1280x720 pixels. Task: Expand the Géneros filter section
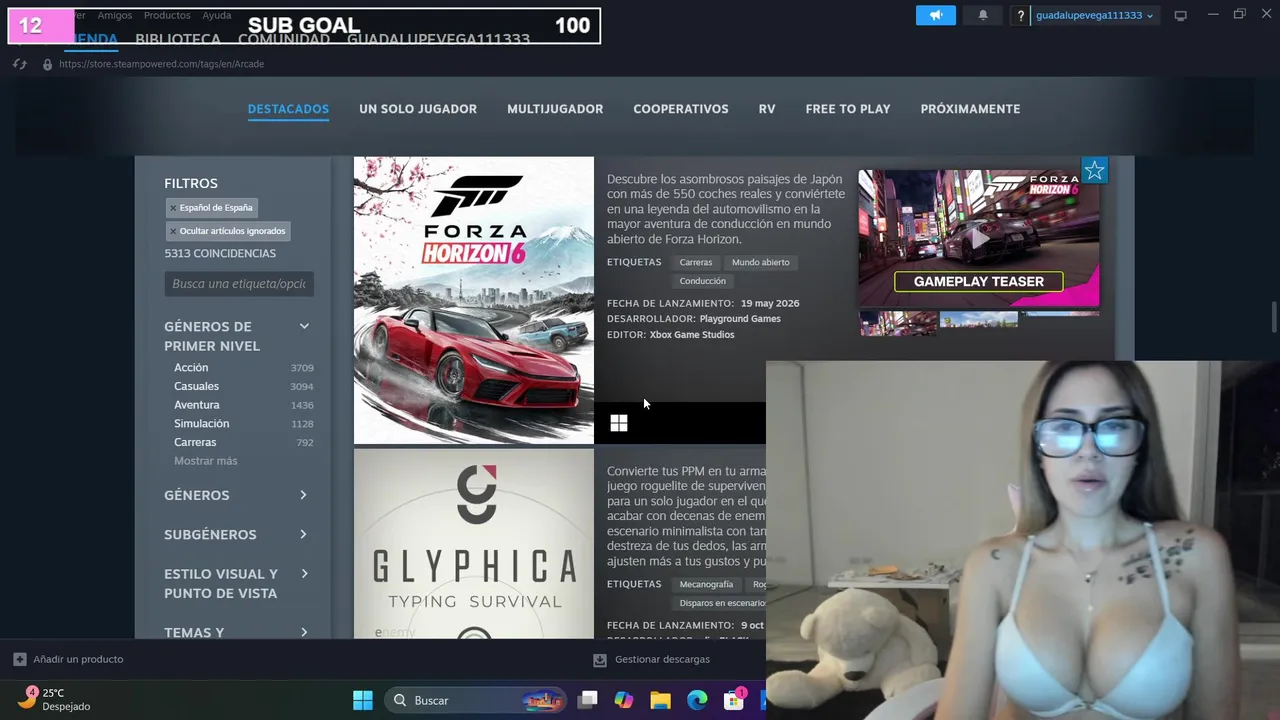[x=303, y=495]
